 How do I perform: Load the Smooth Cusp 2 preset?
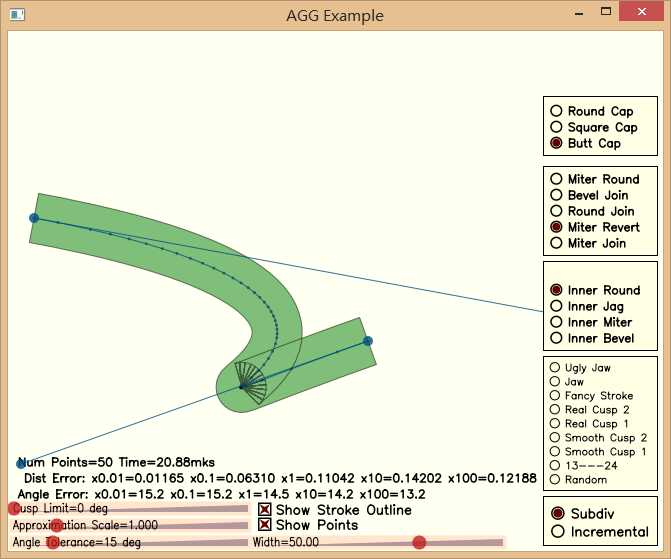[598, 437]
